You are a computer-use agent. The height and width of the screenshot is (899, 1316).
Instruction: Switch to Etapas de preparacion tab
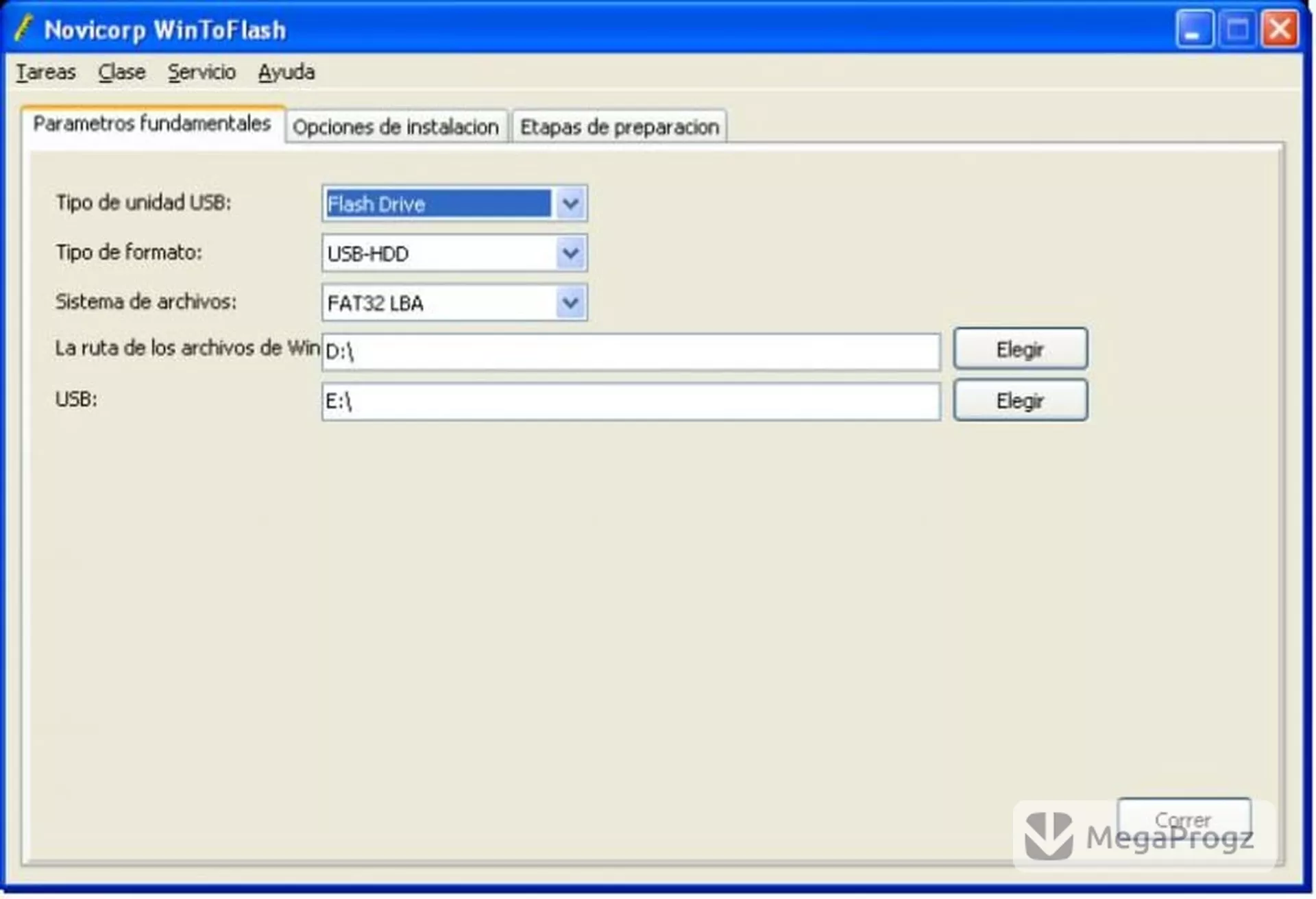coord(620,127)
